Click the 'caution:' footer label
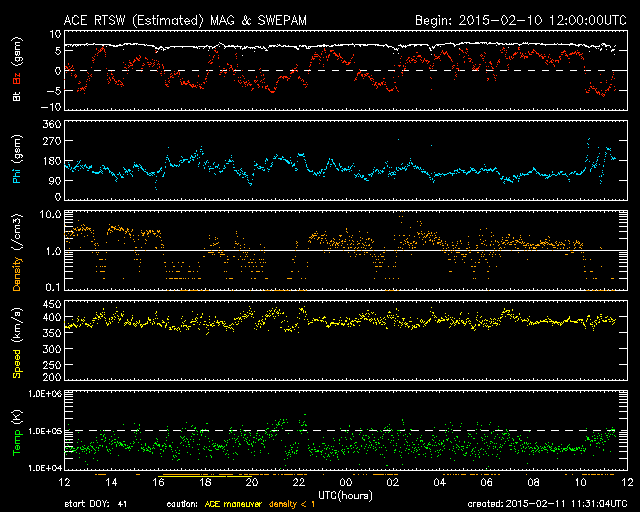640x512 pixels. (x=182, y=504)
